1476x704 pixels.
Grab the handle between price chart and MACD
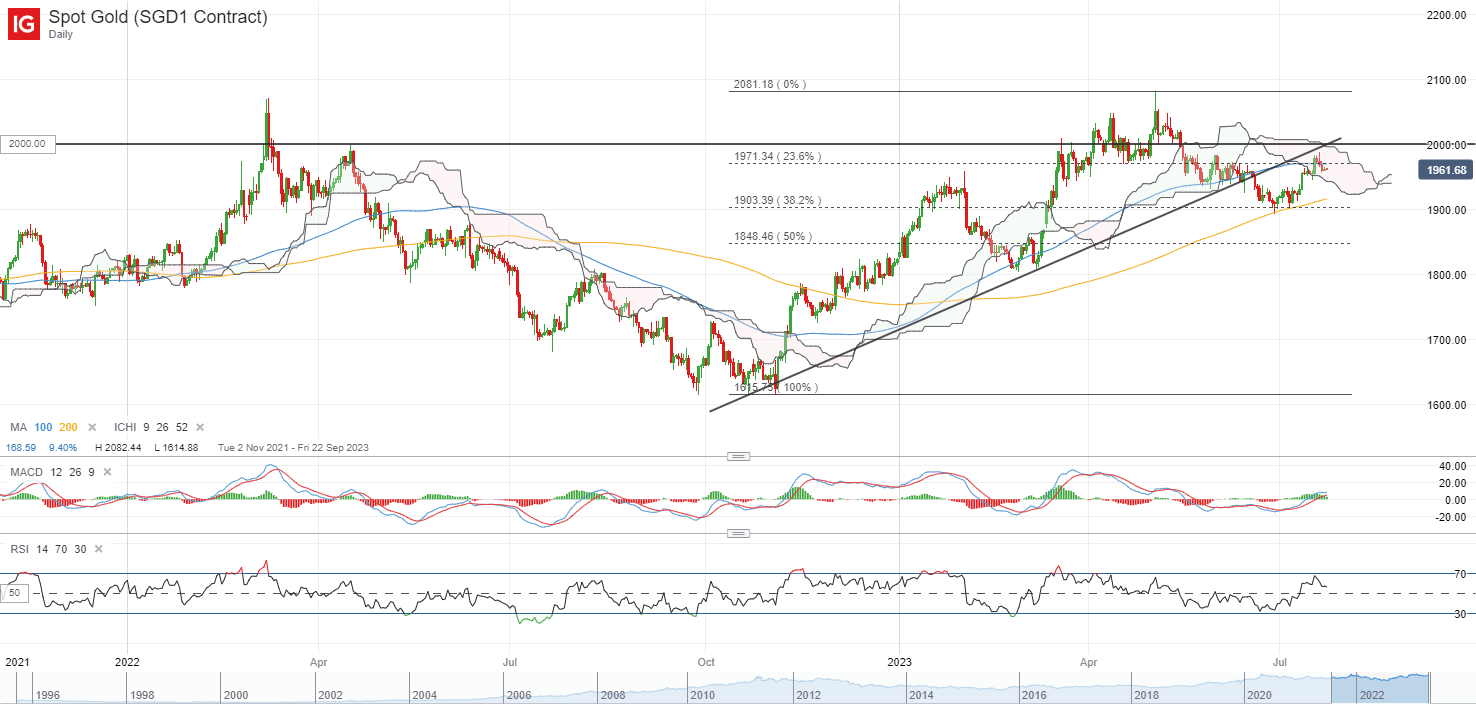(x=738, y=457)
